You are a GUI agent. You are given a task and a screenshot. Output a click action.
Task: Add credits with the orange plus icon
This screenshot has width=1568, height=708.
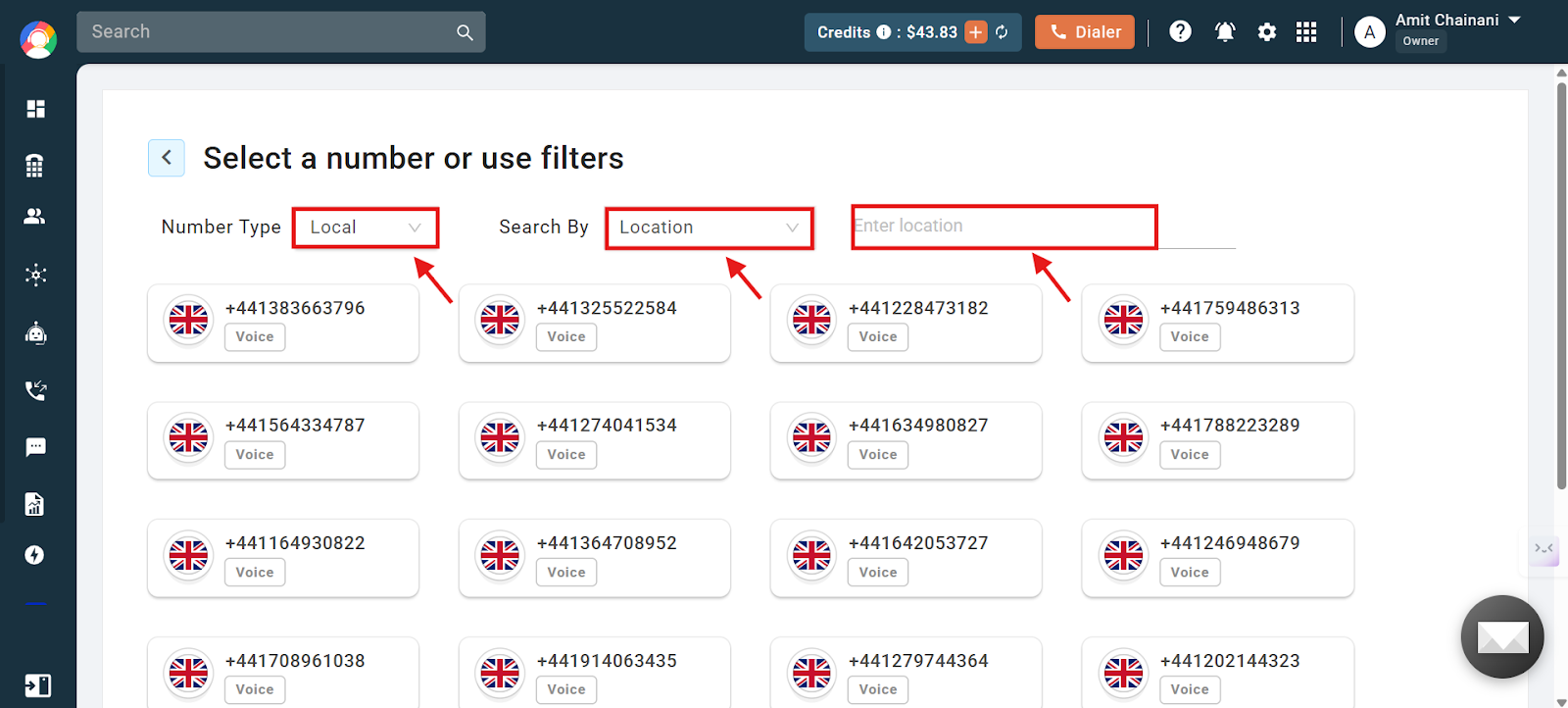coord(976,32)
